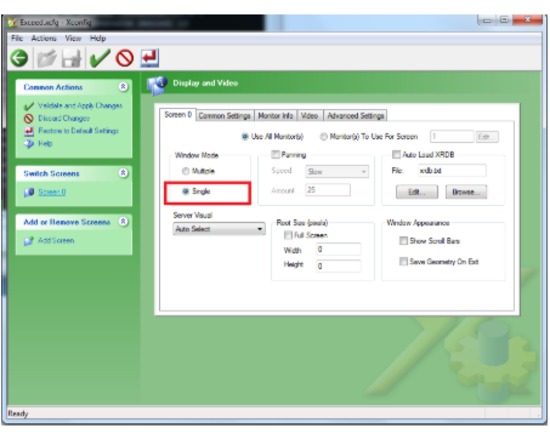
Task: Click the Root Size Height field
Action: click(338, 266)
